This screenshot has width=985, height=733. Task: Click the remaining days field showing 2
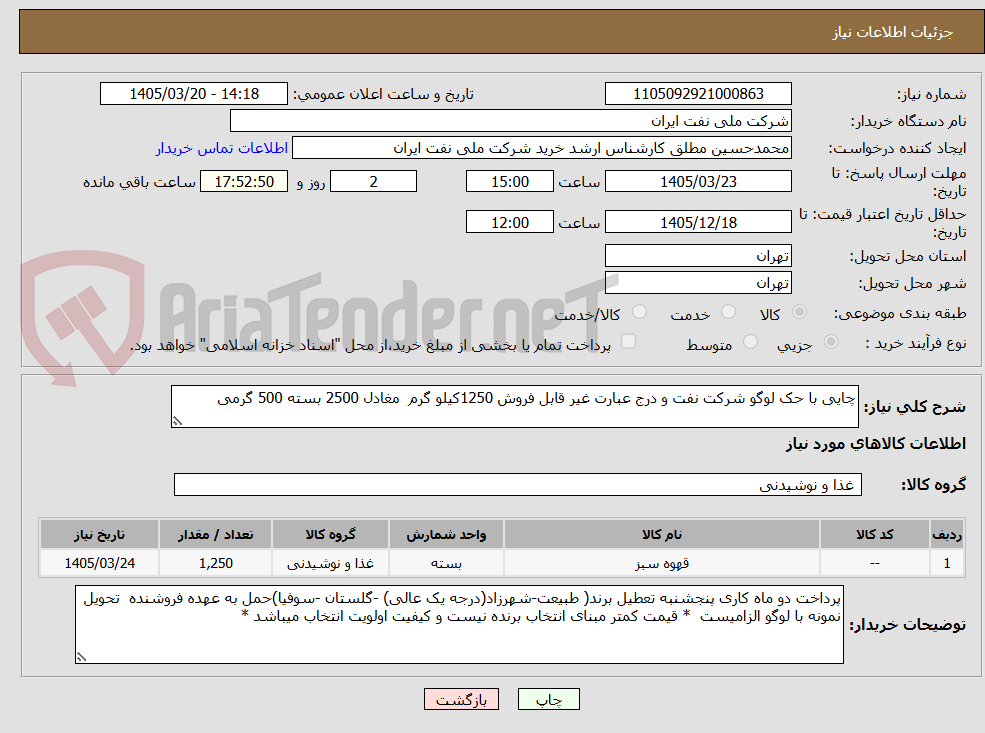373,182
